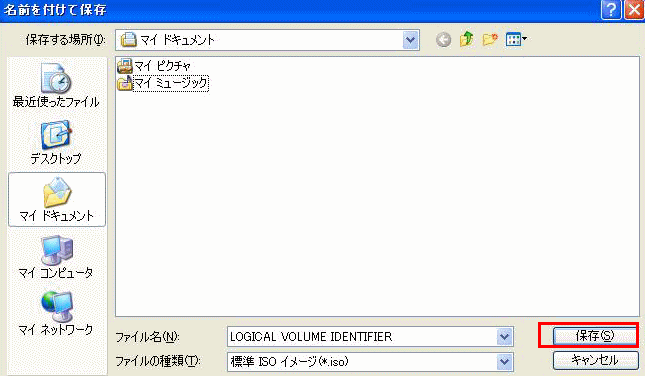The image size is (645, 376).
Task: Select the マイ ミュージック folder icon
Action: pos(125,83)
